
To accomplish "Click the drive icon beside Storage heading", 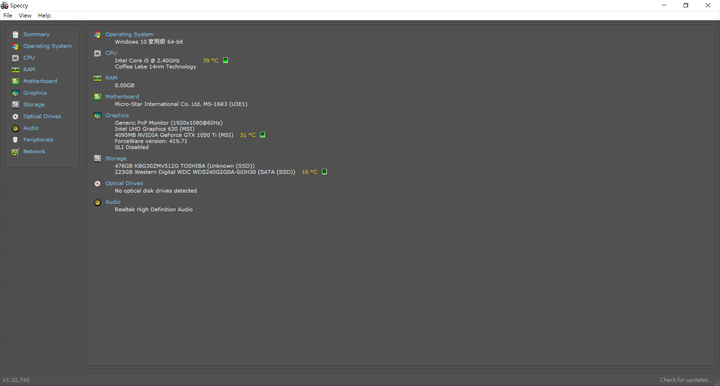I will (x=97, y=158).
